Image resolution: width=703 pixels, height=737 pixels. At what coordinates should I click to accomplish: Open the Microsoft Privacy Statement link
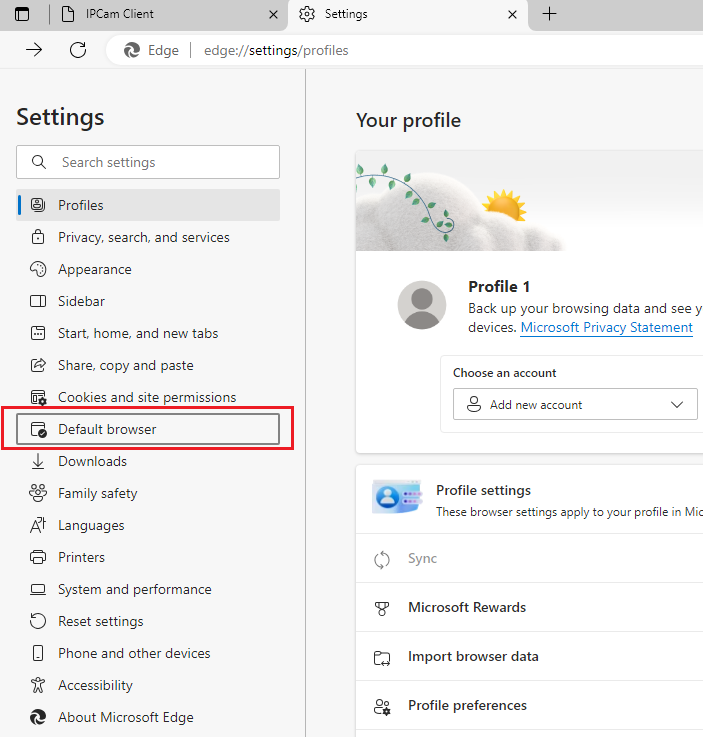tap(606, 327)
